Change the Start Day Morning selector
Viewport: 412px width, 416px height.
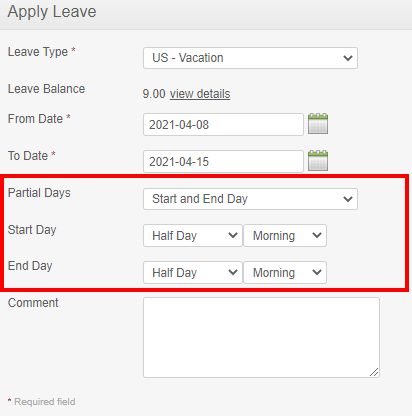tap(285, 236)
